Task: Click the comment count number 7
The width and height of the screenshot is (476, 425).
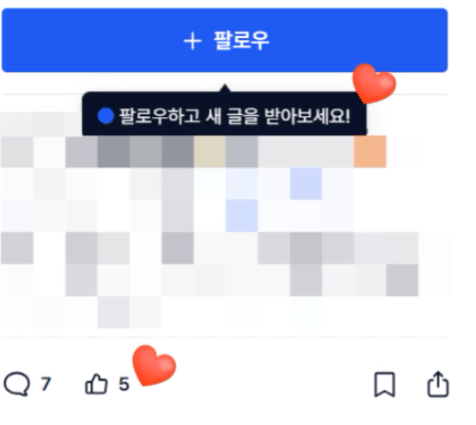Action: point(46,384)
